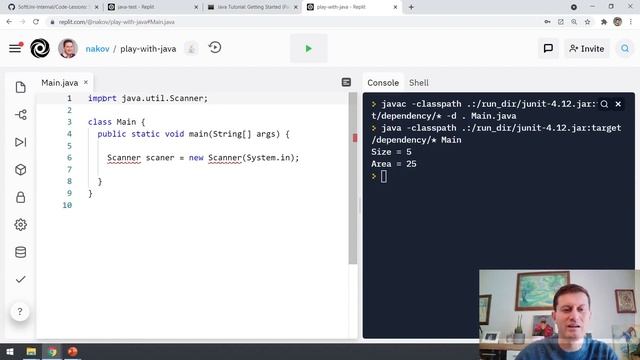
Task: Open the chat icon
Action: [548, 49]
